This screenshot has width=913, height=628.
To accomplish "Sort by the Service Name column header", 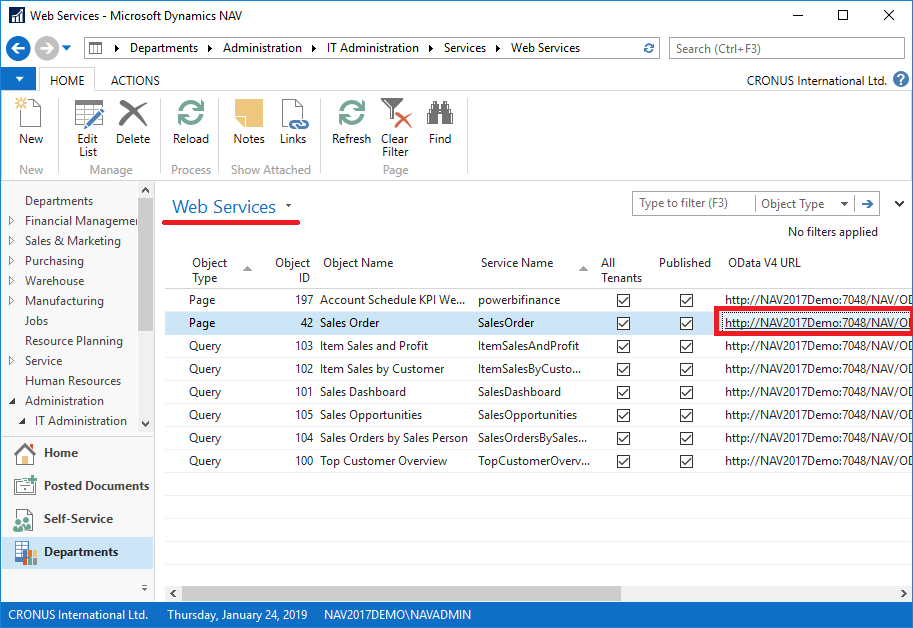I will [516, 263].
